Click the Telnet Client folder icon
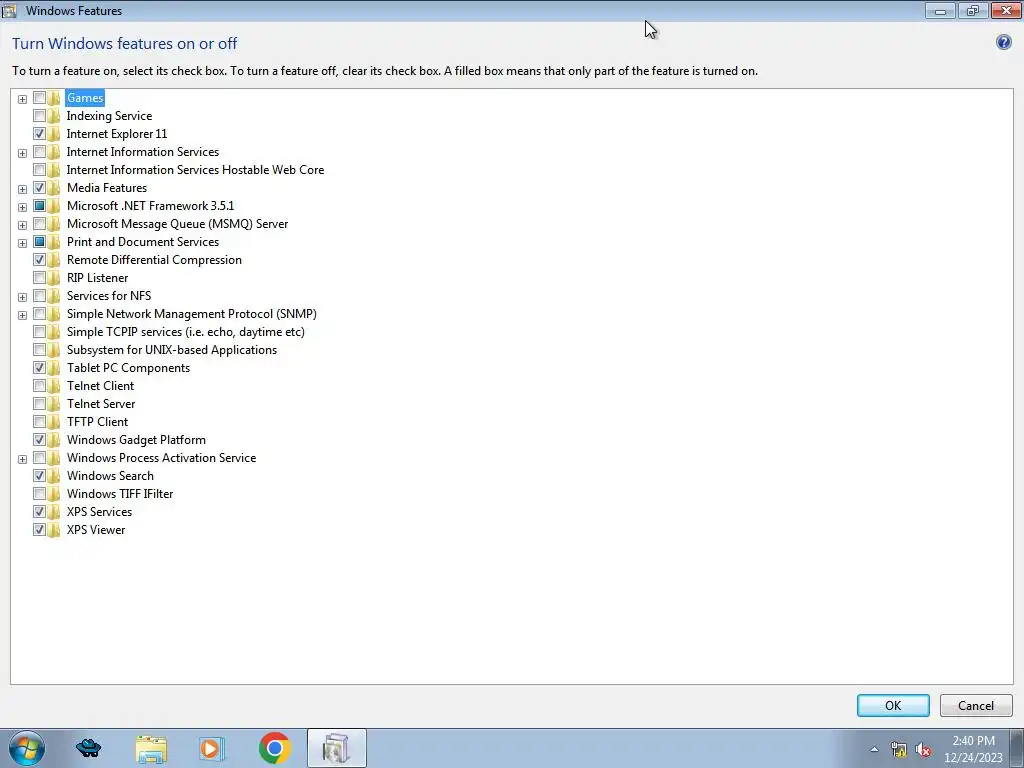1024x768 pixels. (x=54, y=386)
